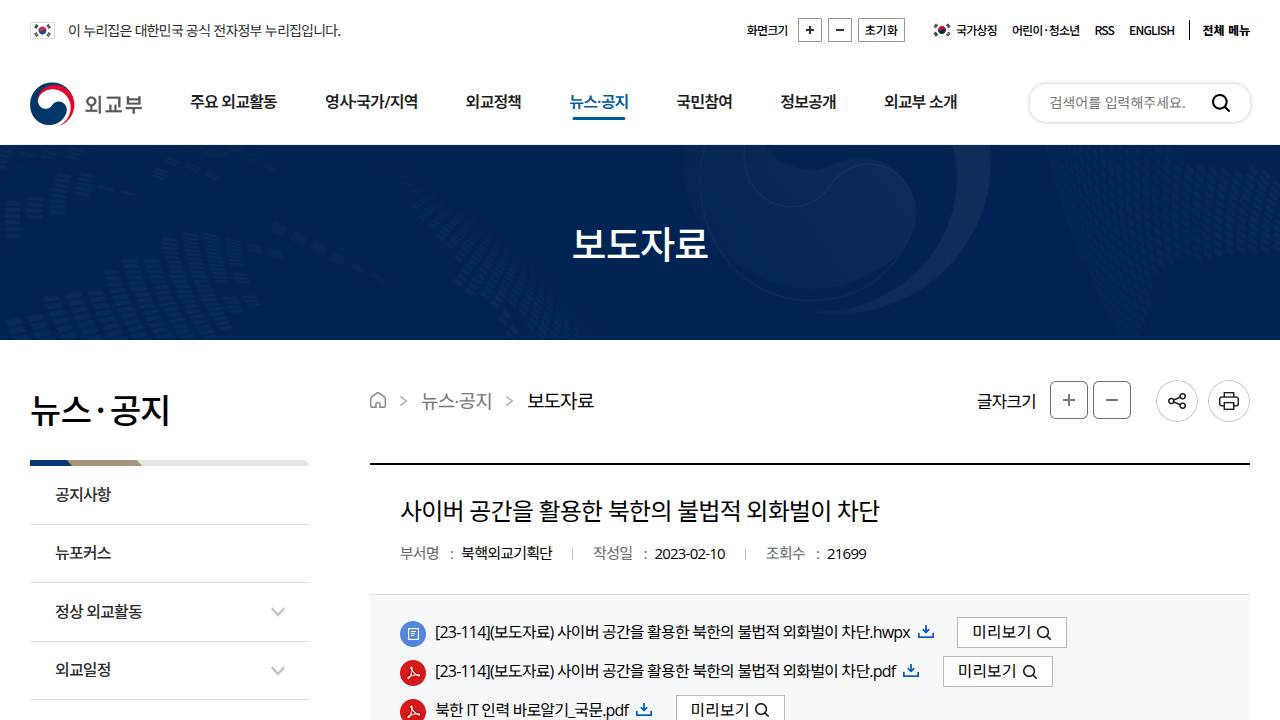1280x720 pixels.
Task: Click department name 북핵외교기획단
Action: [506, 554]
